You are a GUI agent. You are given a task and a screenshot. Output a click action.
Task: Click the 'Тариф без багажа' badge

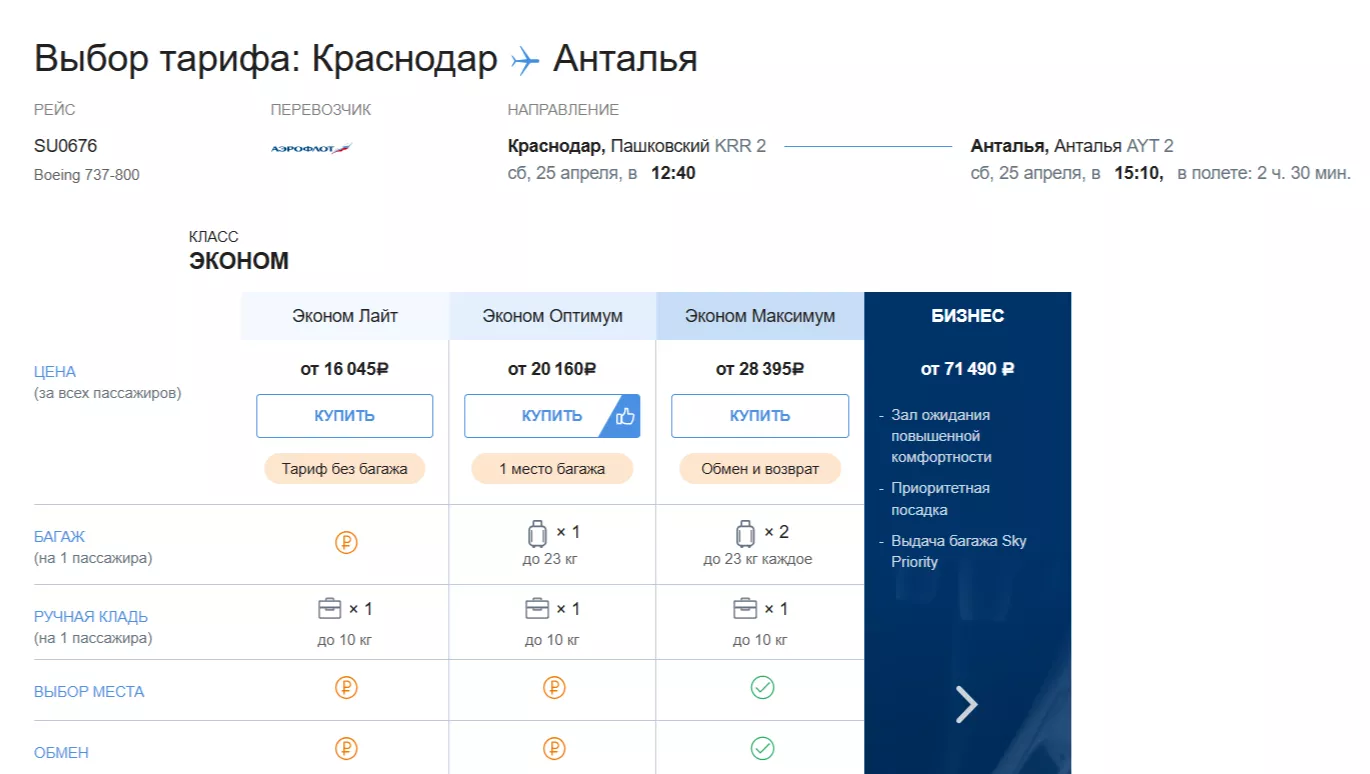(345, 469)
